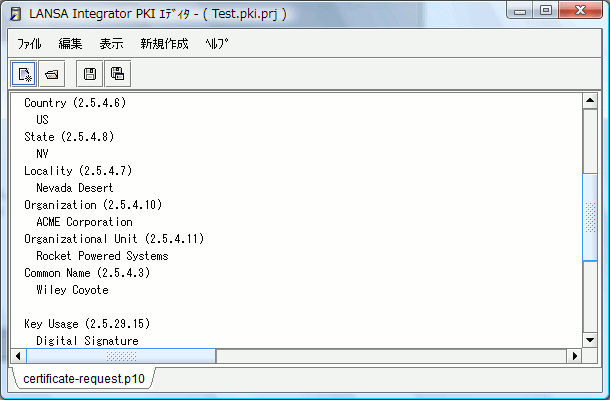610x400 pixels.
Task: Click the Save floppy disk toolbar icon
Action: click(x=90, y=74)
